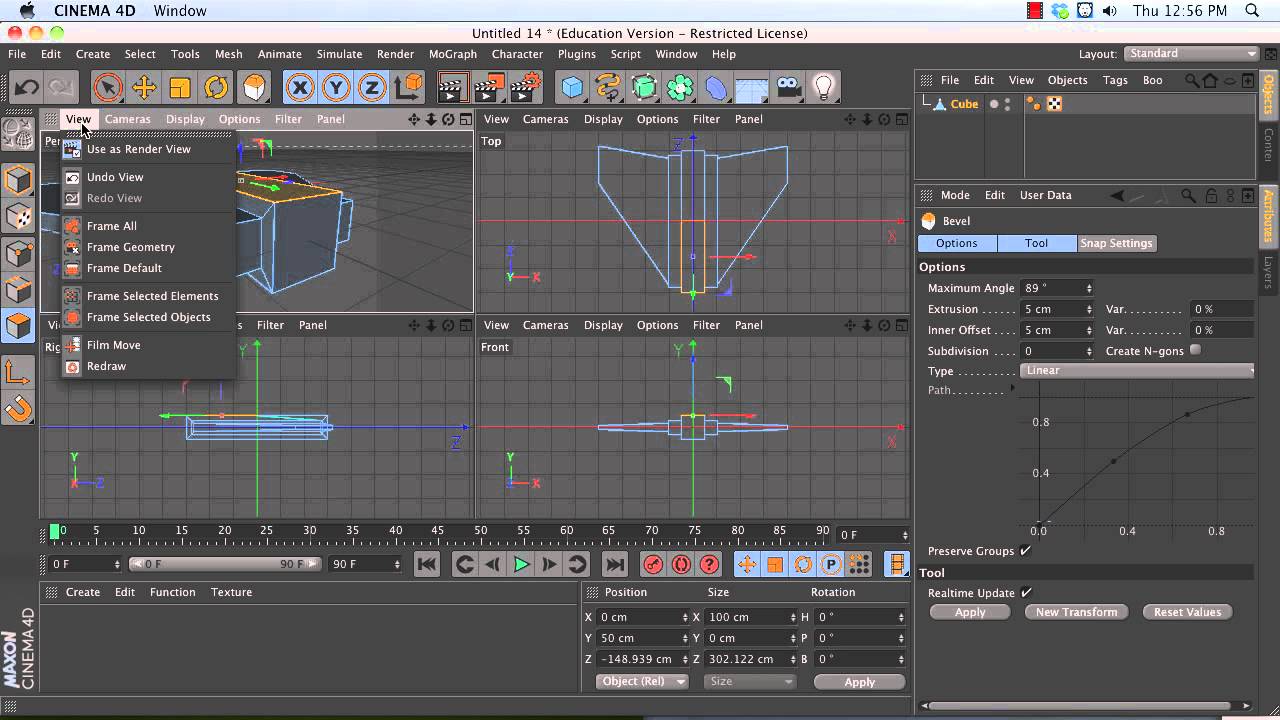Select the Live Selection tool
This screenshot has height=720, width=1280.
click(x=107, y=88)
